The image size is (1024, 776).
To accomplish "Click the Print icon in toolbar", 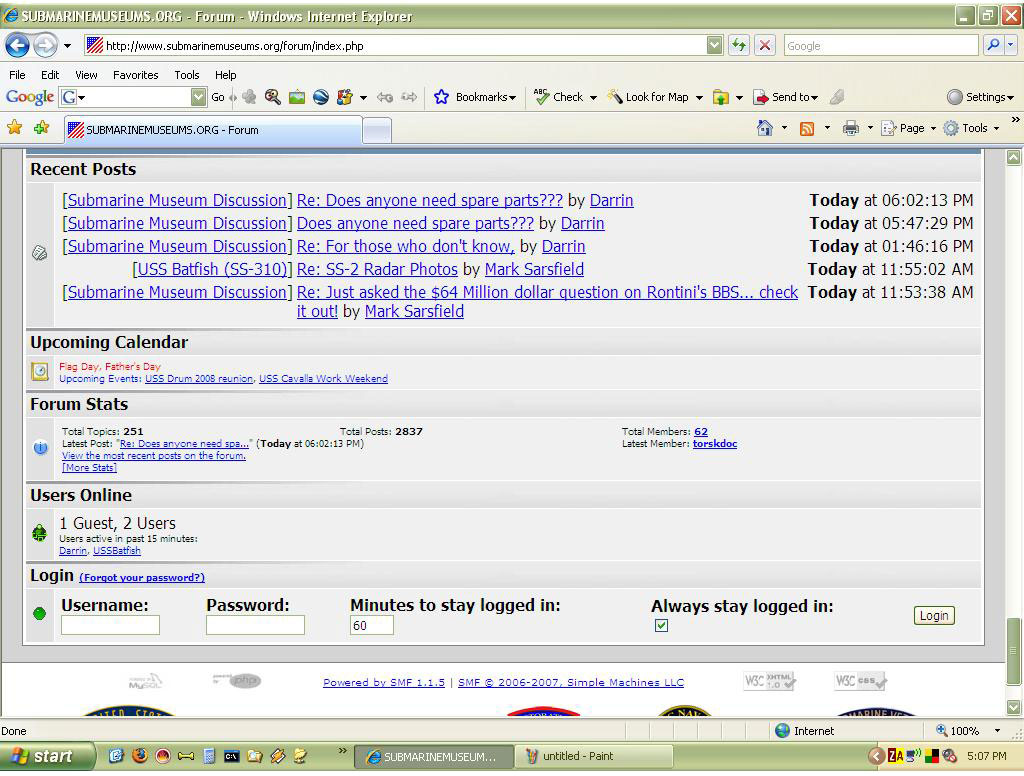I will coord(850,128).
